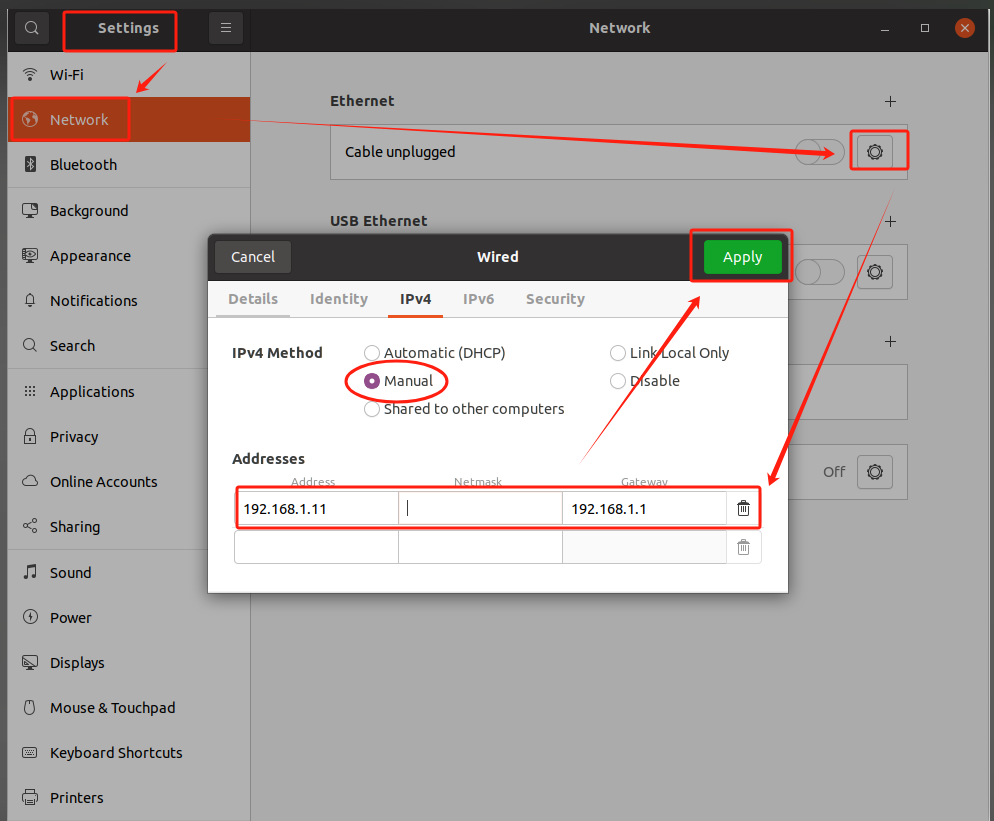Click the search icon in Settings header
994x821 pixels.
[x=32, y=28]
